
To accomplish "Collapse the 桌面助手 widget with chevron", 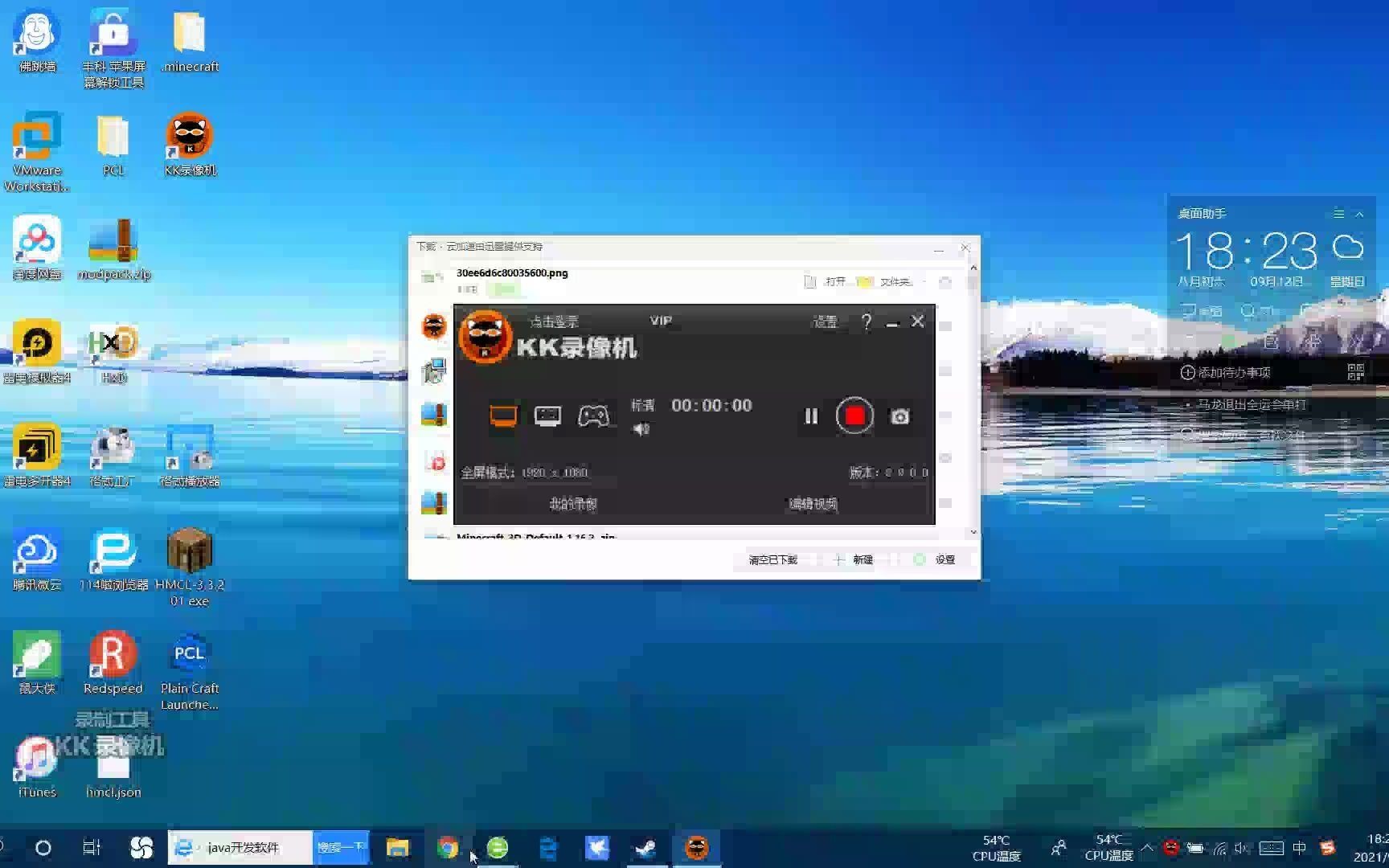I will point(1359,214).
